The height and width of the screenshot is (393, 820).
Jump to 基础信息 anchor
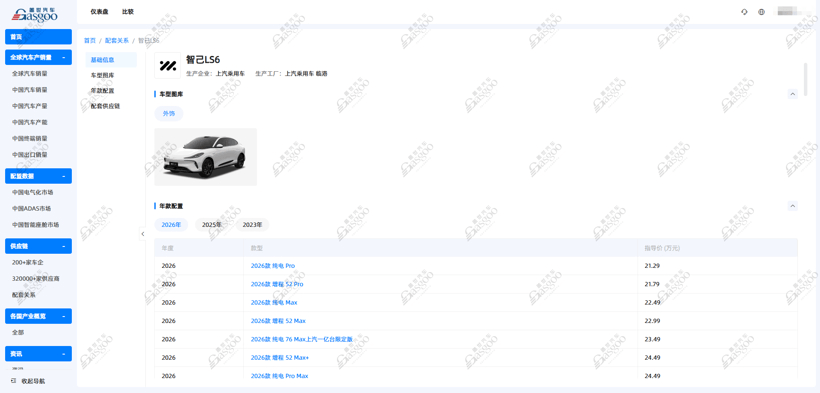click(111, 60)
